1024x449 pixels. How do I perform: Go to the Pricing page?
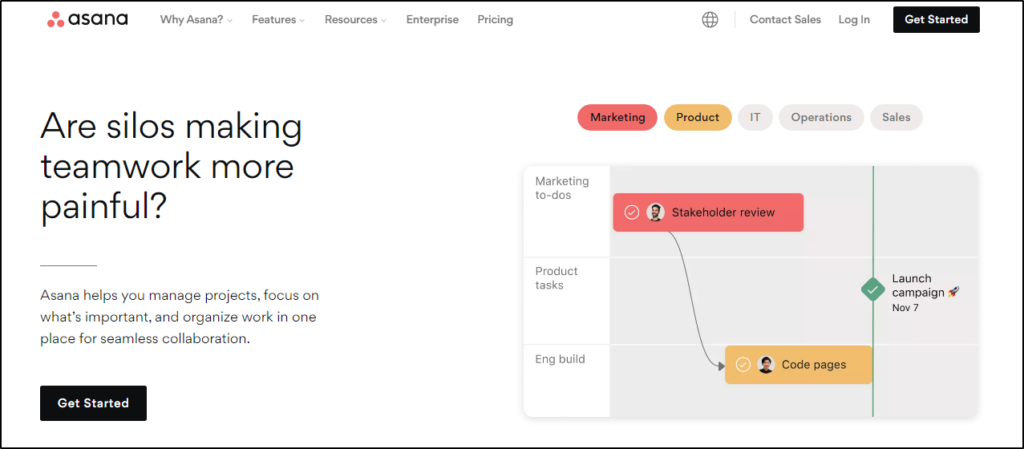click(x=495, y=19)
